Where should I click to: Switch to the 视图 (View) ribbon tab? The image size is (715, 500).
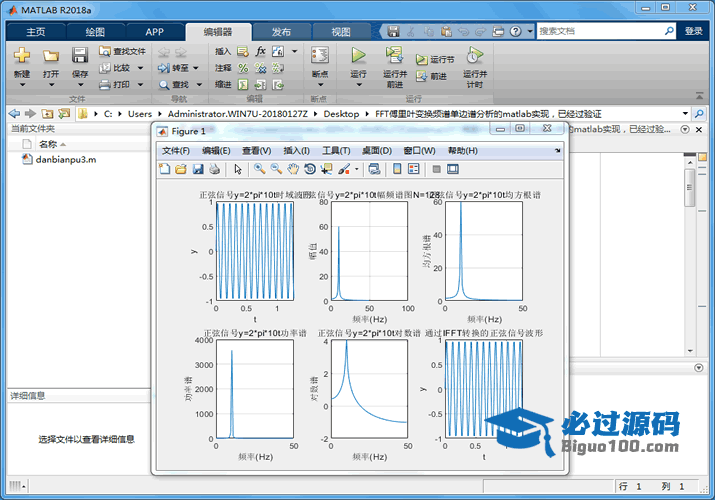click(x=341, y=32)
